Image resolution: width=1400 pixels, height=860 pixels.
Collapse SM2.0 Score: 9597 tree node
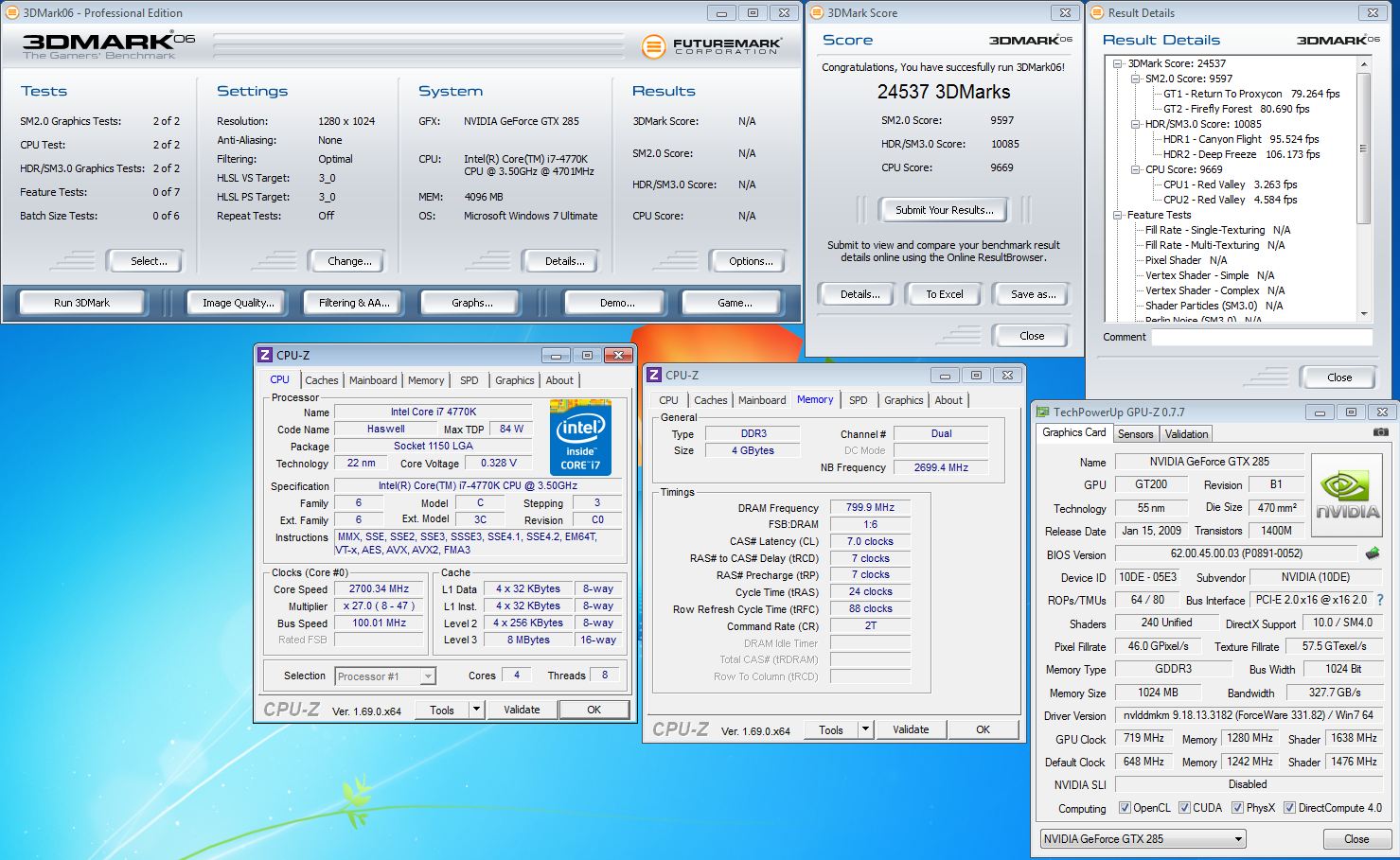(1136, 79)
